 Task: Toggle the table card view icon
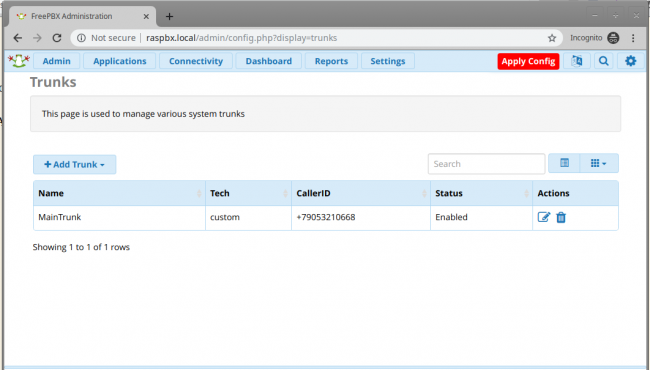(564, 163)
